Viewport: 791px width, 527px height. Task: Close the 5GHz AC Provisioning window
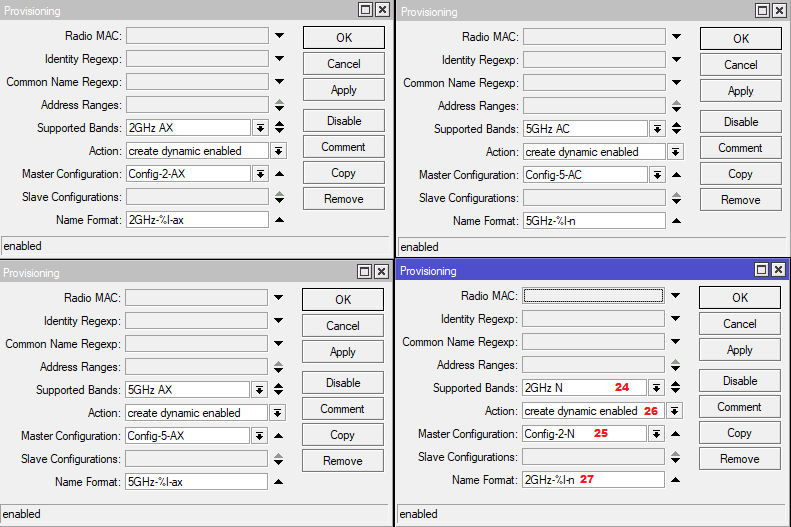coord(779,10)
